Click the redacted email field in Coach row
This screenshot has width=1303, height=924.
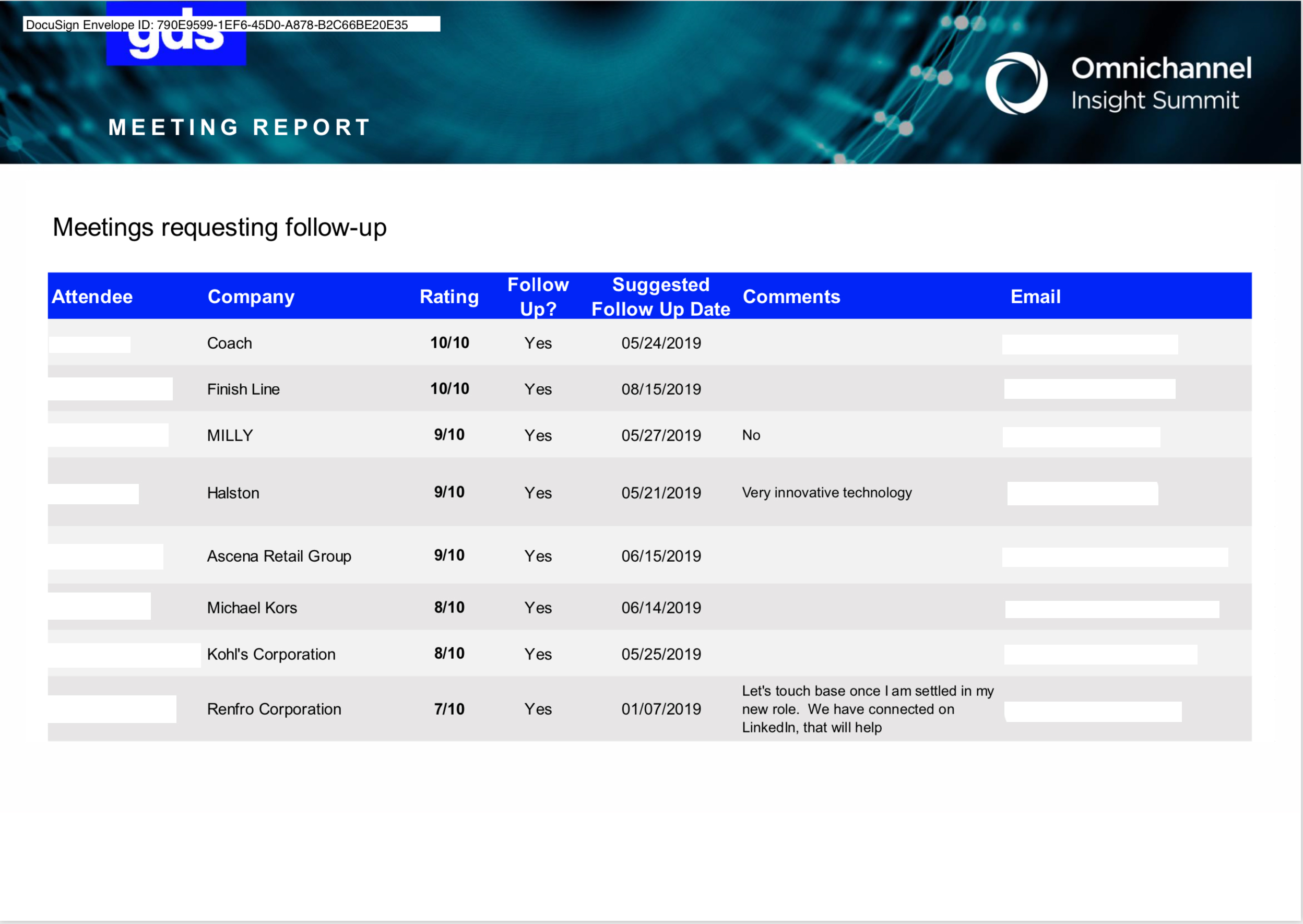pos(1089,345)
